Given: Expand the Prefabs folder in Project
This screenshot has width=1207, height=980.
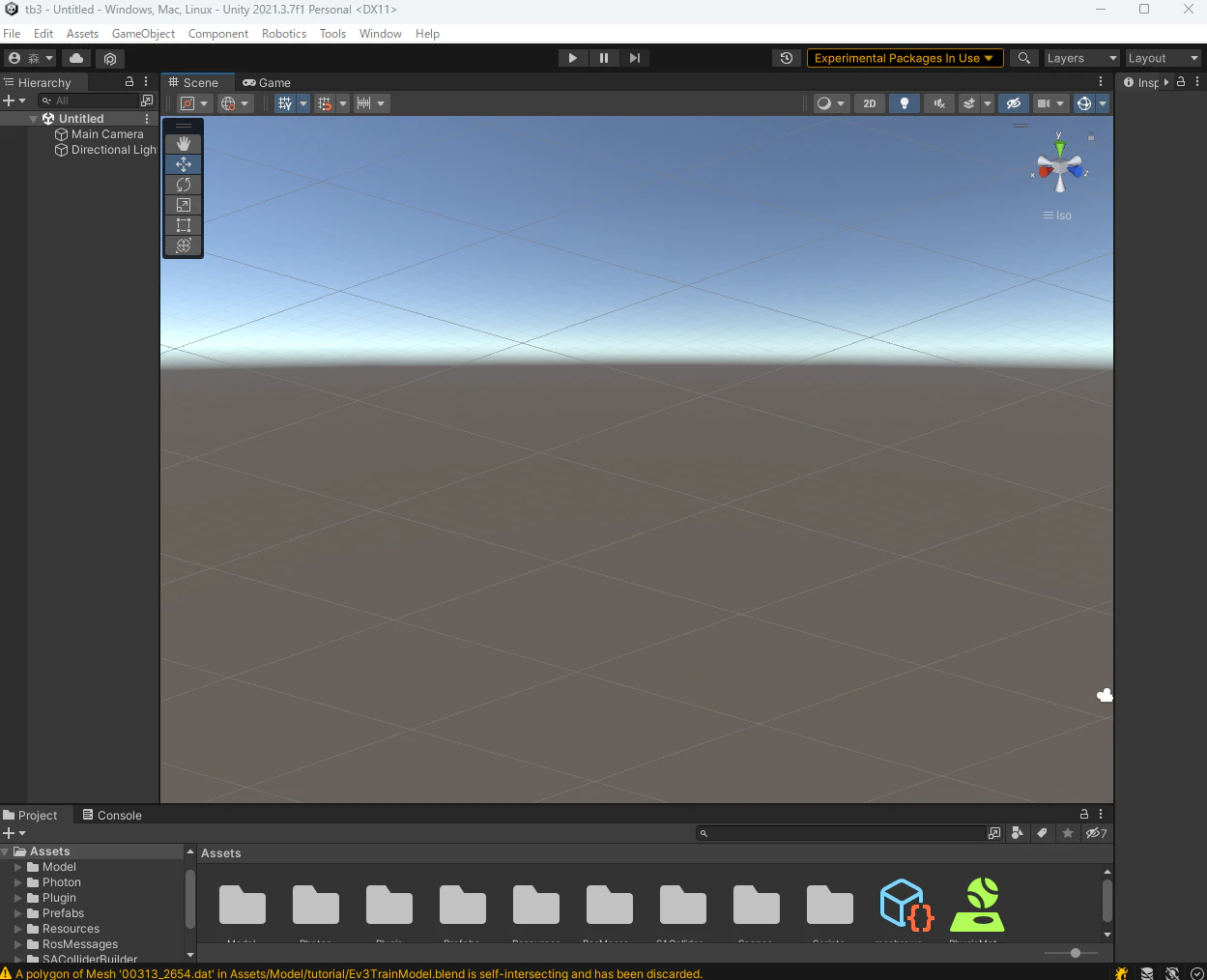Looking at the screenshot, I should coord(17,913).
